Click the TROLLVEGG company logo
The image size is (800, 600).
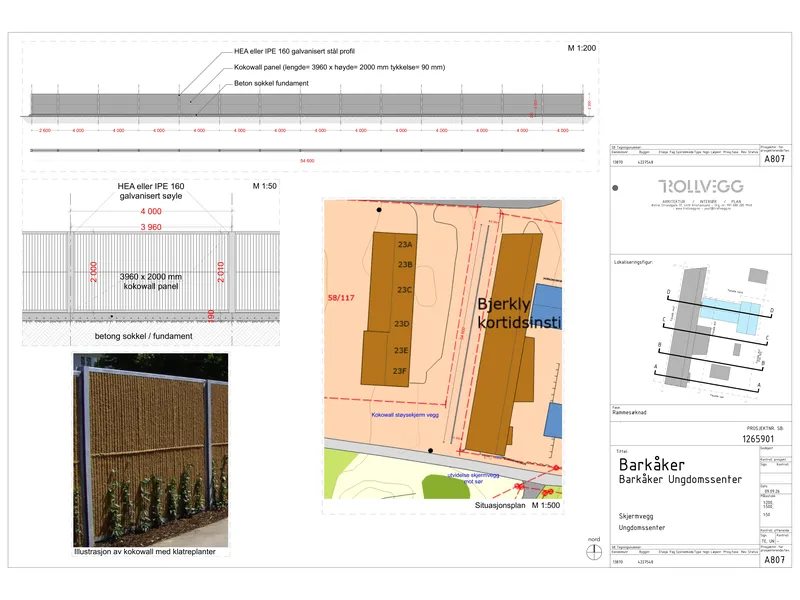(x=701, y=186)
